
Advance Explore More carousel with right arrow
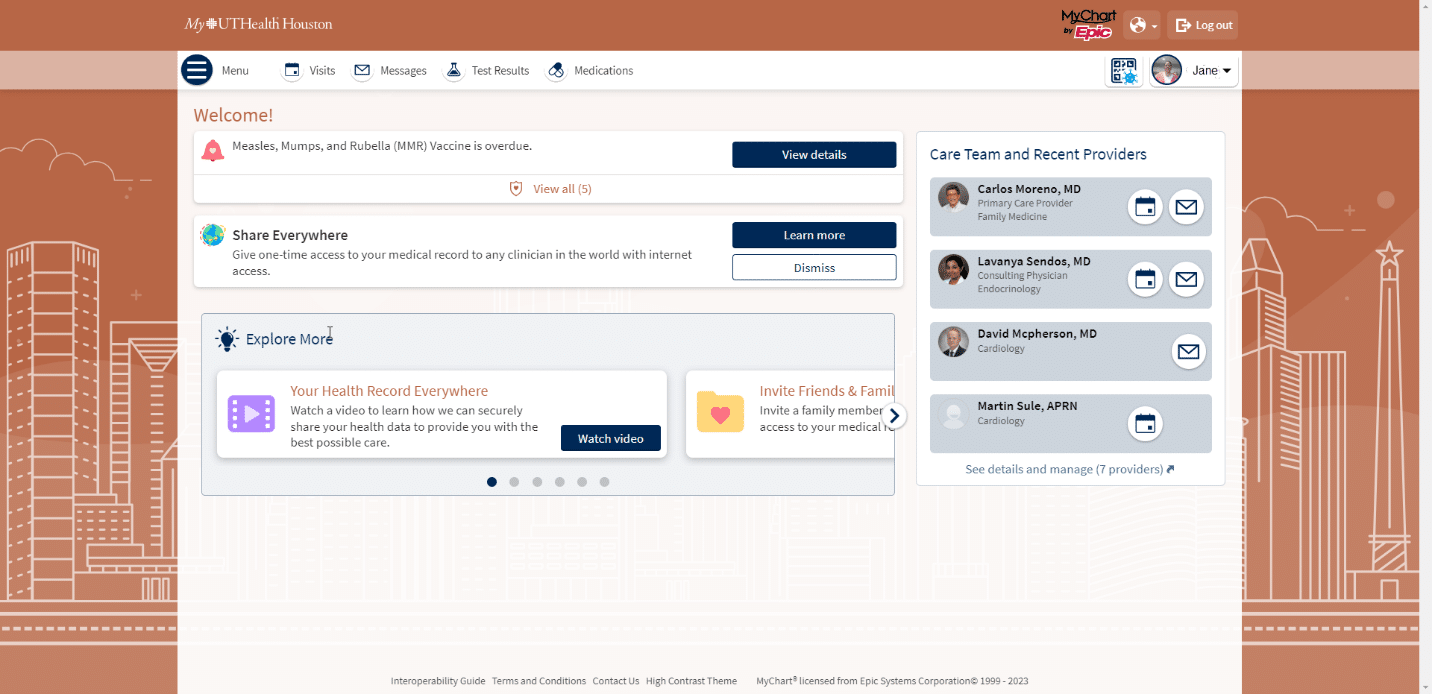tap(895, 416)
